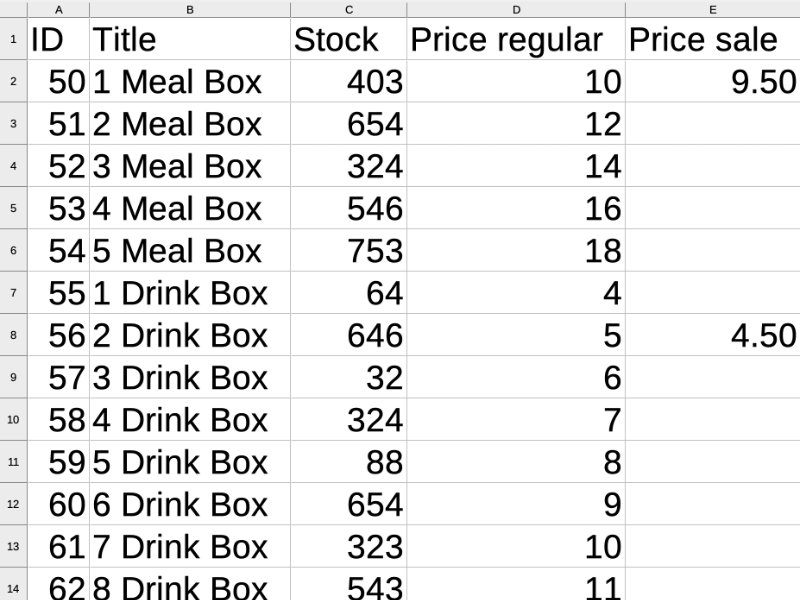Click the Stock header cell
This screenshot has width=800, height=600.
coord(348,39)
